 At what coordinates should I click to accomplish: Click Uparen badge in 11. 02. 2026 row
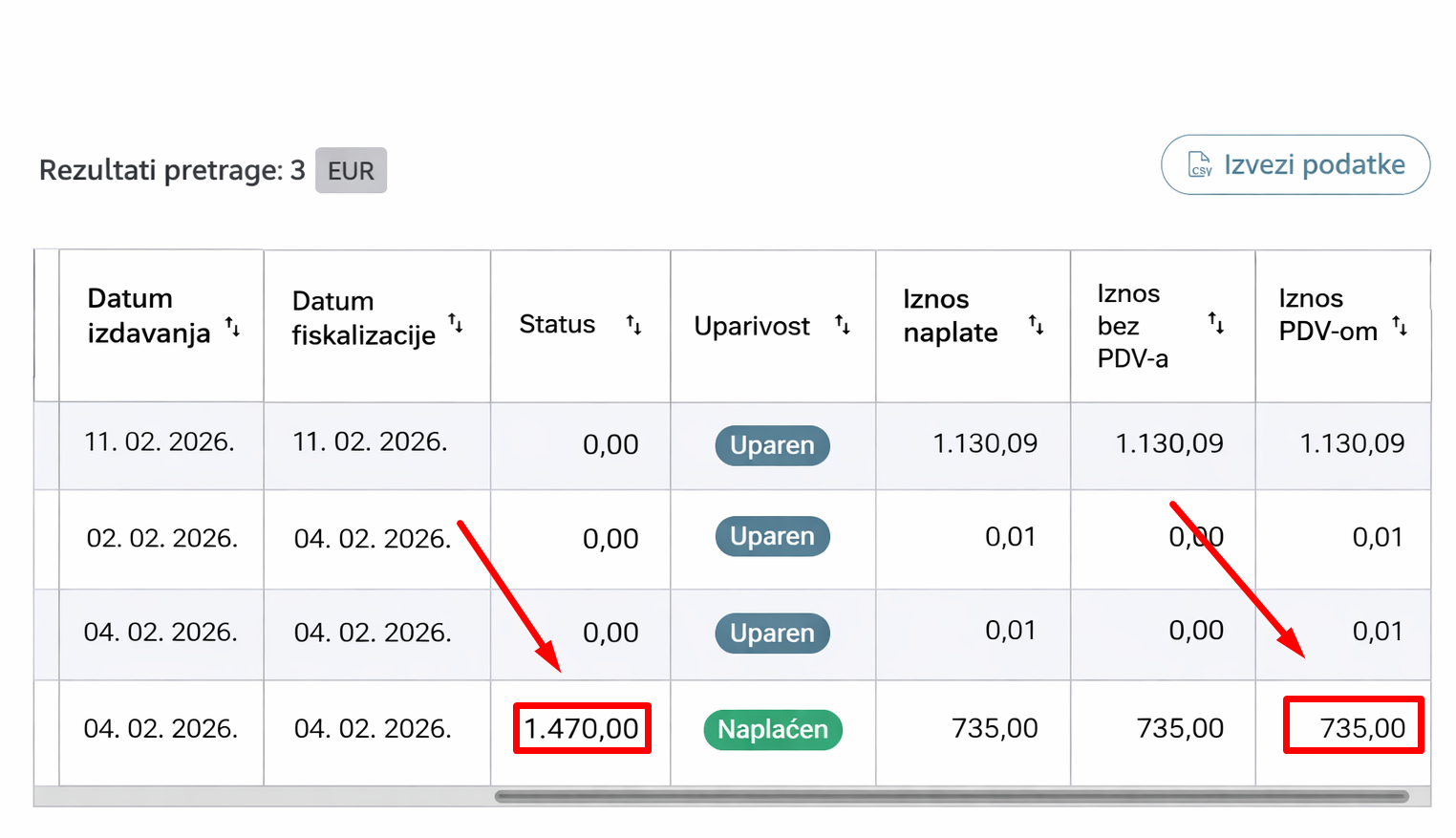coord(772,445)
